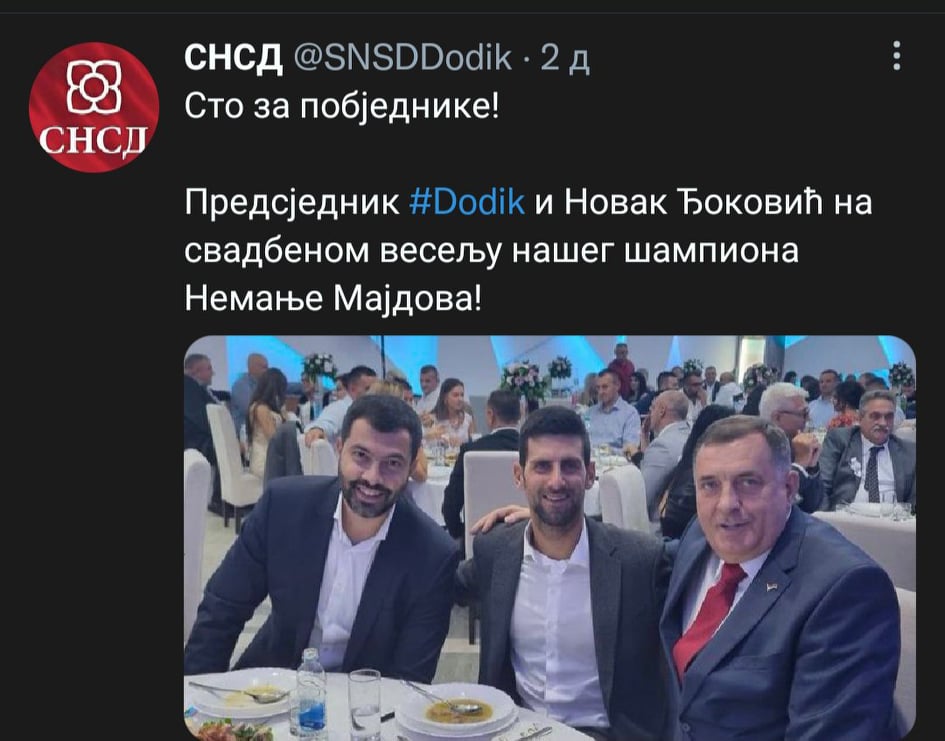
Task: Open the СНСД display name link
Action: click(234, 58)
